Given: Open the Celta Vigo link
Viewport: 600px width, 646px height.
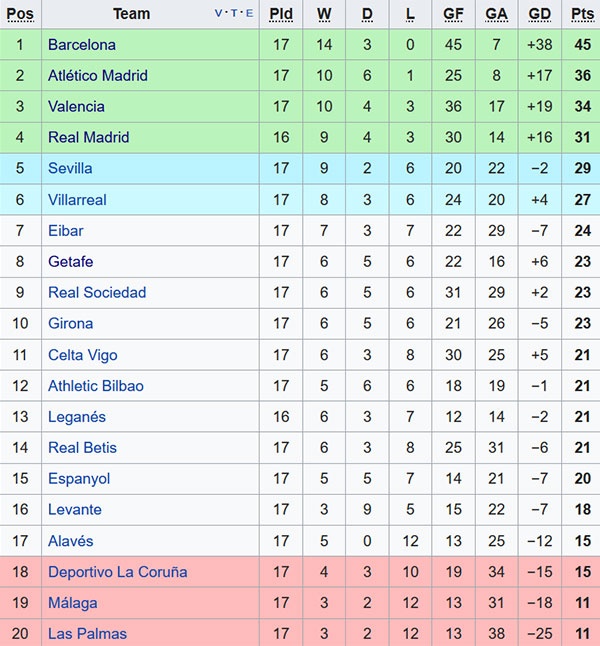Looking at the screenshot, I should pos(82,355).
